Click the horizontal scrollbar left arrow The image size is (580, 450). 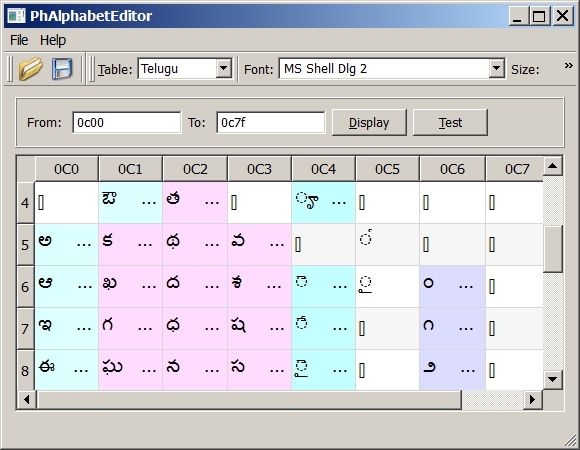tap(27, 399)
